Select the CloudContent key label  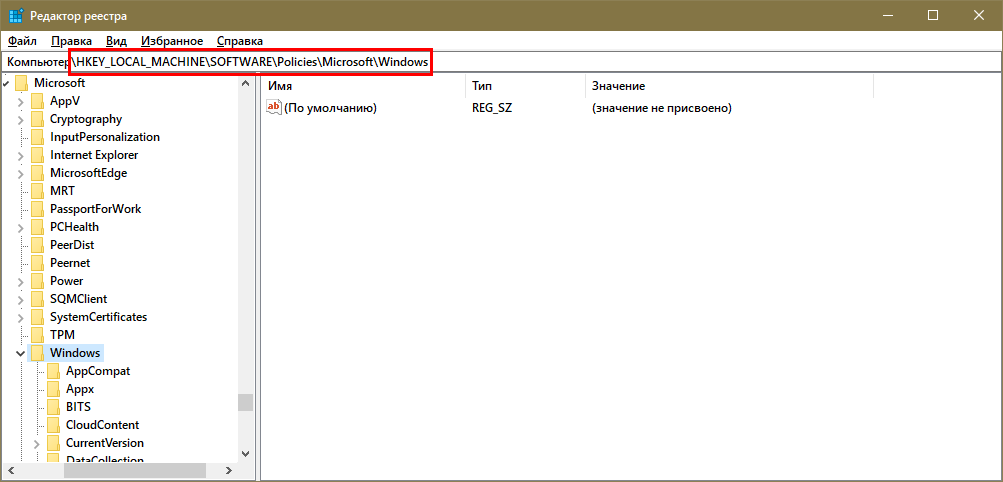(x=102, y=424)
